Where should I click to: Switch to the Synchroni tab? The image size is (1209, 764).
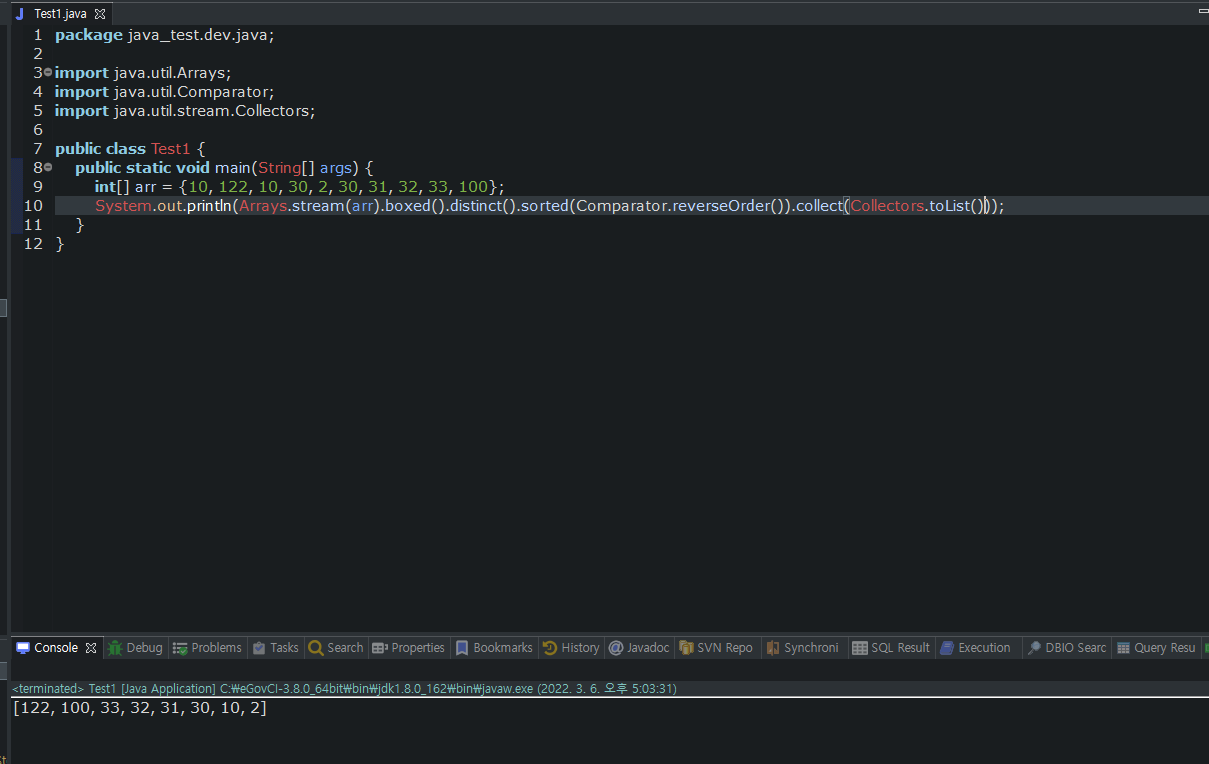click(x=802, y=648)
